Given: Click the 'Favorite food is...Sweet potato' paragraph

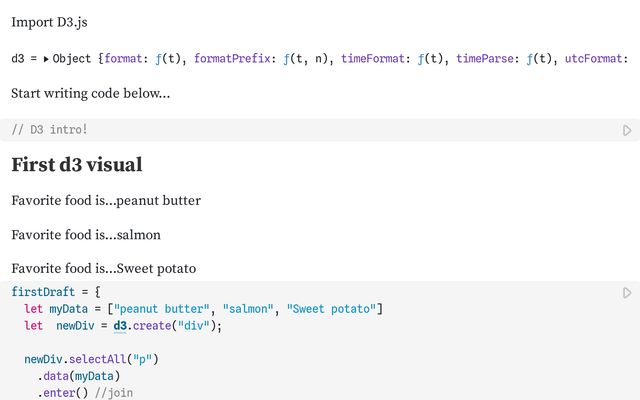Looking at the screenshot, I should pyautogui.click(x=103, y=269).
